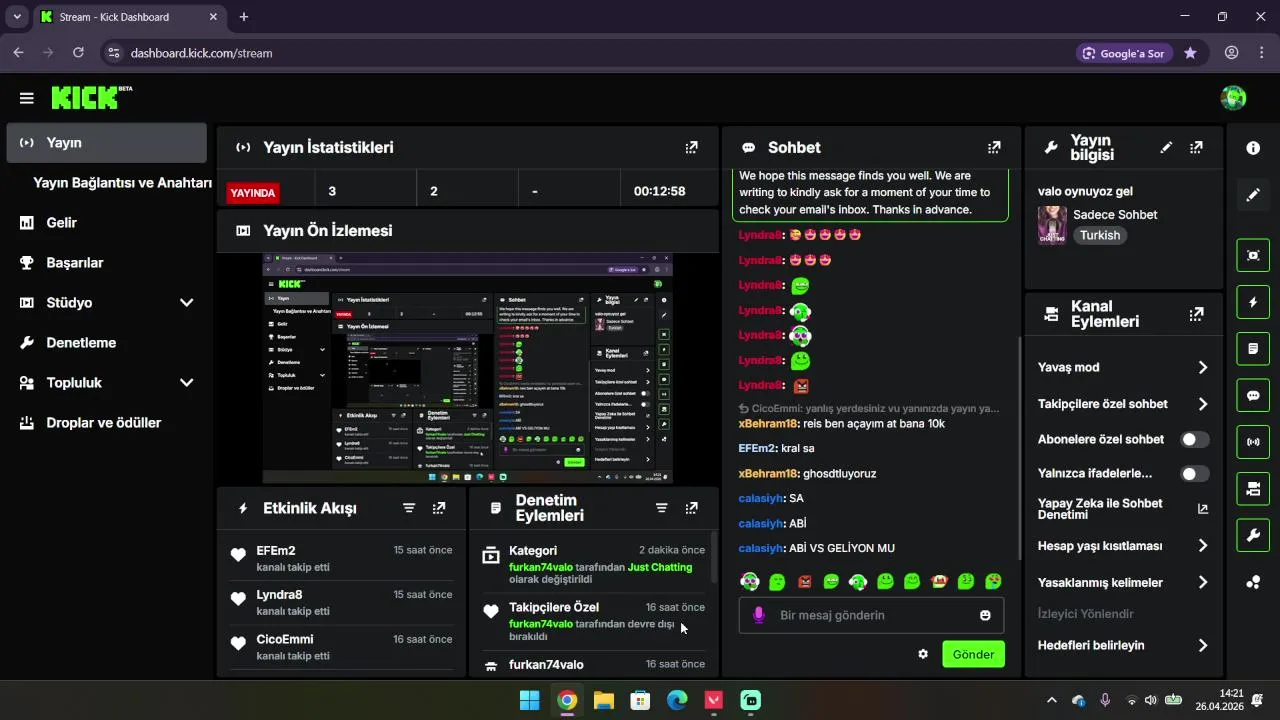Click the taskbar volume icon
The height and width of the screenshot is (720, 1280).
point(1150,700)
